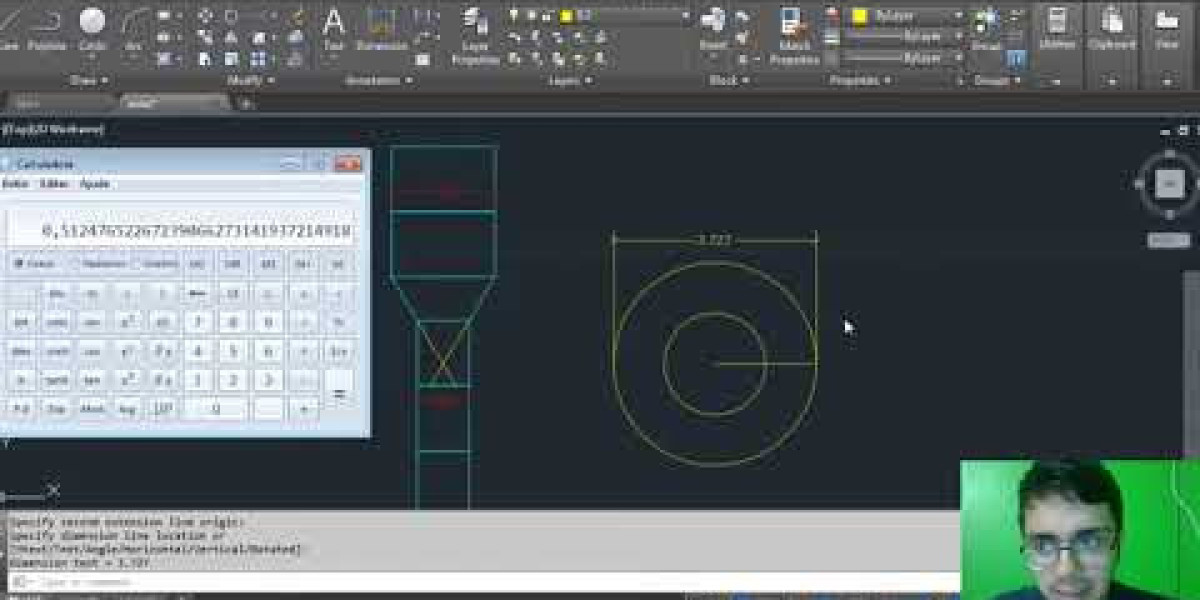
Task: Open the Editar menu in calculator
Action: pyautogui.click(x=54, y=184)
